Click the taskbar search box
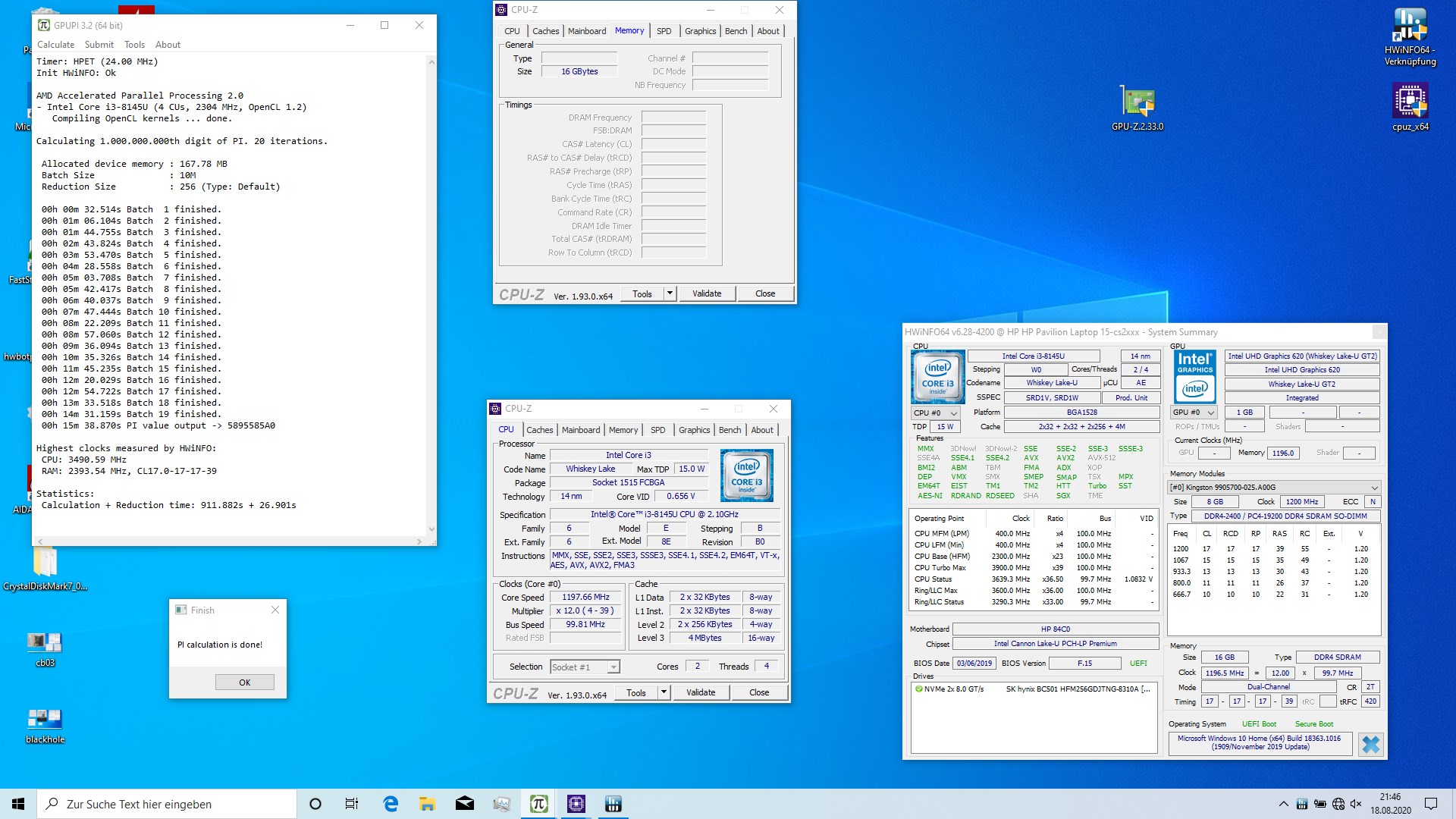The height and width of the screenshot is (819, 1456). [167, 804]
